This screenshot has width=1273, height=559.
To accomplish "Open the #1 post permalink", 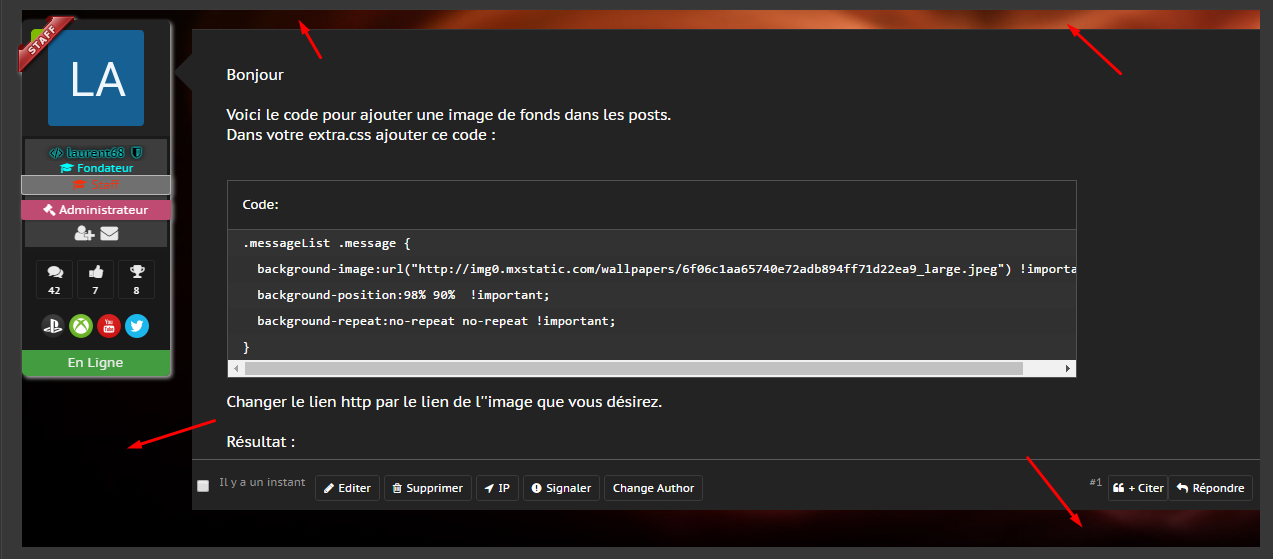I will click(1095, 483).
